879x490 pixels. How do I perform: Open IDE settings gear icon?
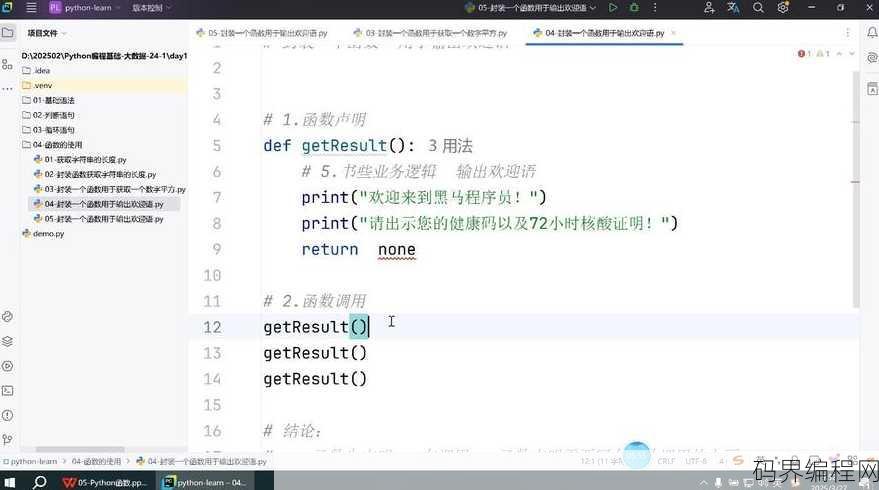783,8
